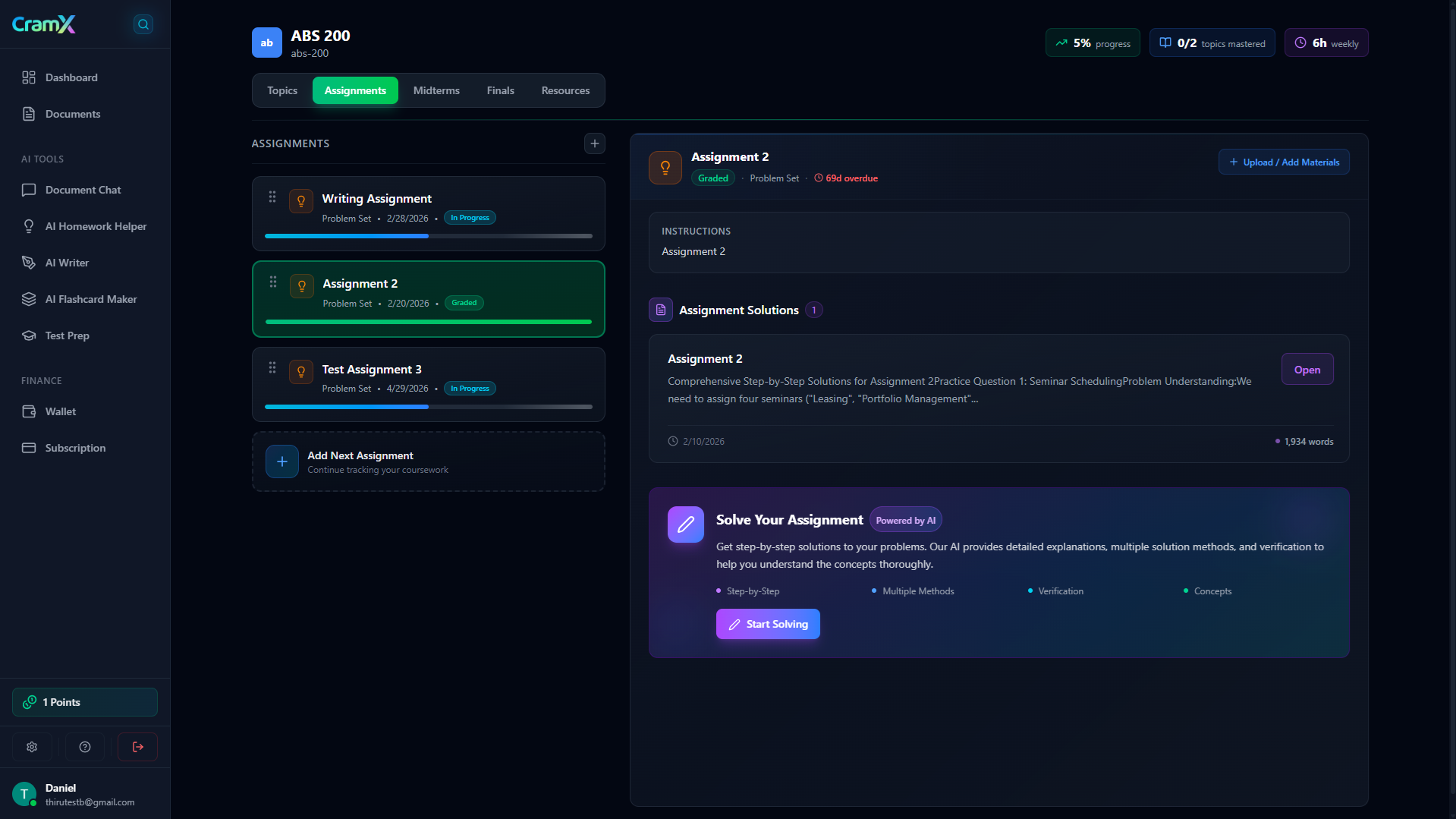Image resolution: width=1456 pixels, height=819 pixels.
Task: Click the Wallet icon
Action: (x=29, y=411)
